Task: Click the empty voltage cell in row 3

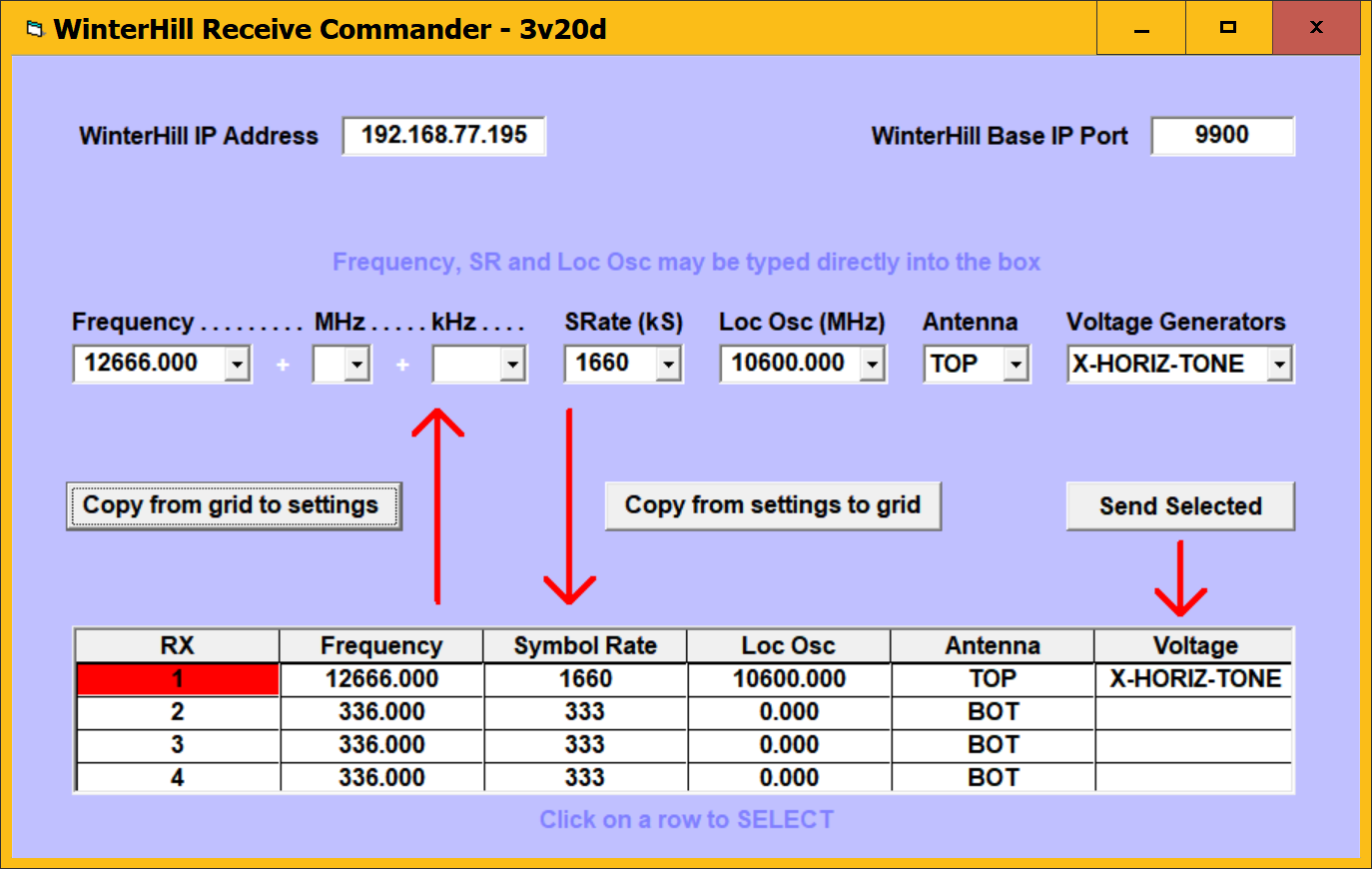Action: pos(1194,745)
